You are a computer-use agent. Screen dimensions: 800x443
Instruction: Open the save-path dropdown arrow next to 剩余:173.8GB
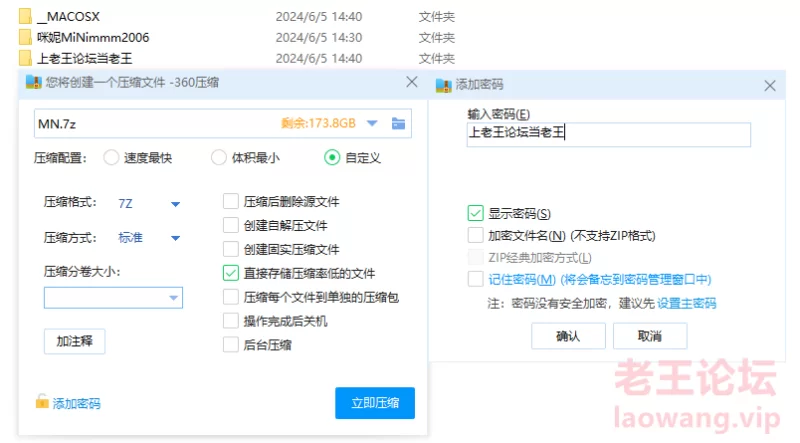(x=372, y=124)
